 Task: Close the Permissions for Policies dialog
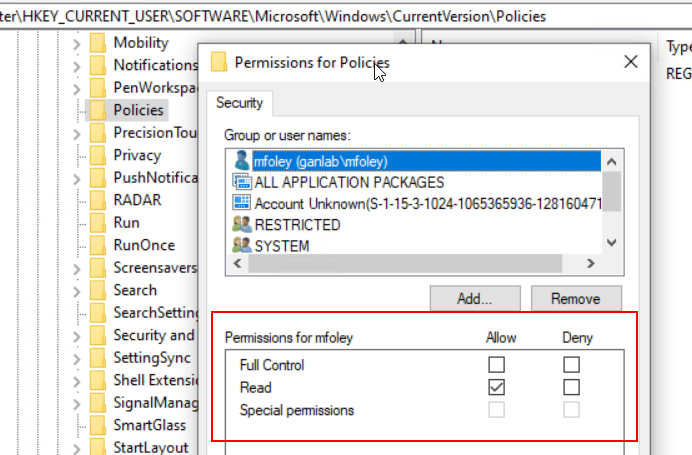pyautogui.click(x=630, y=62)
